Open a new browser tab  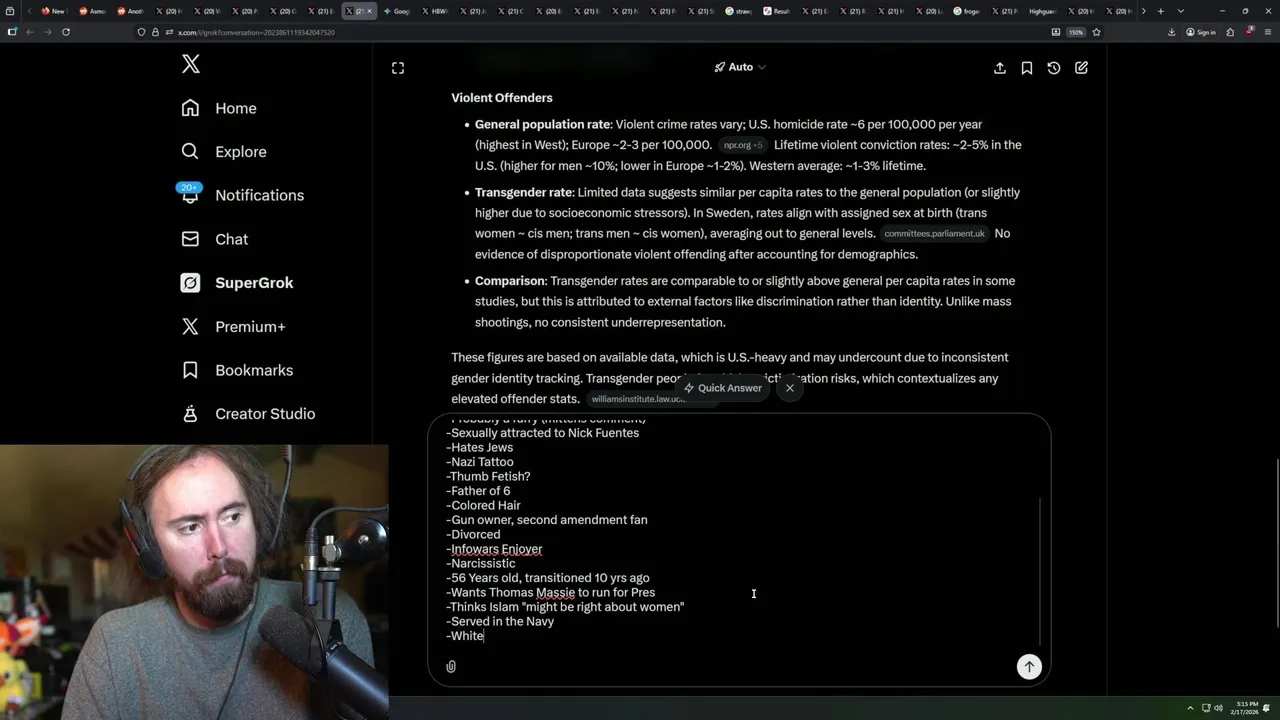1160,11
